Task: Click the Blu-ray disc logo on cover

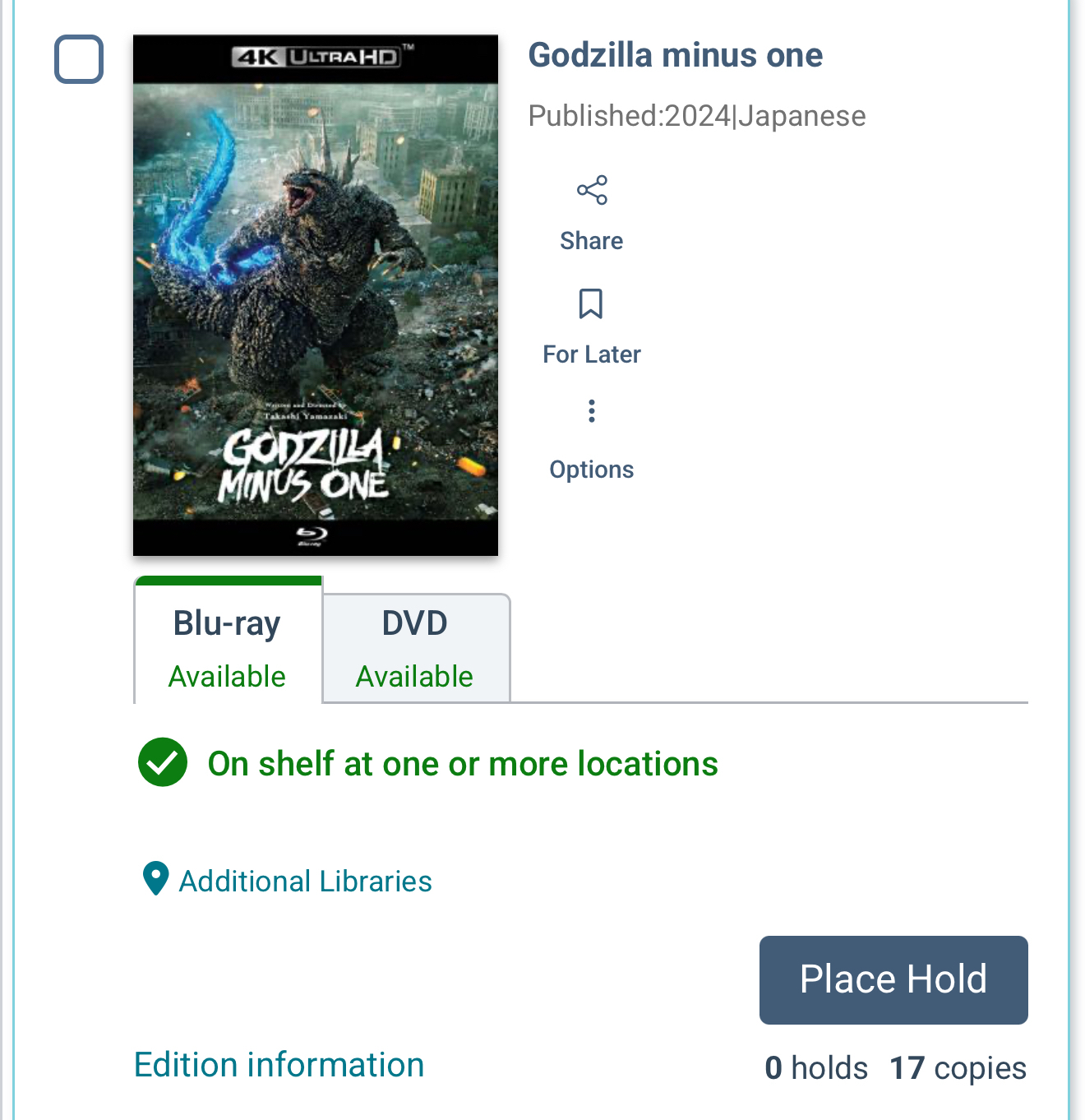Action: click(312, 536)
